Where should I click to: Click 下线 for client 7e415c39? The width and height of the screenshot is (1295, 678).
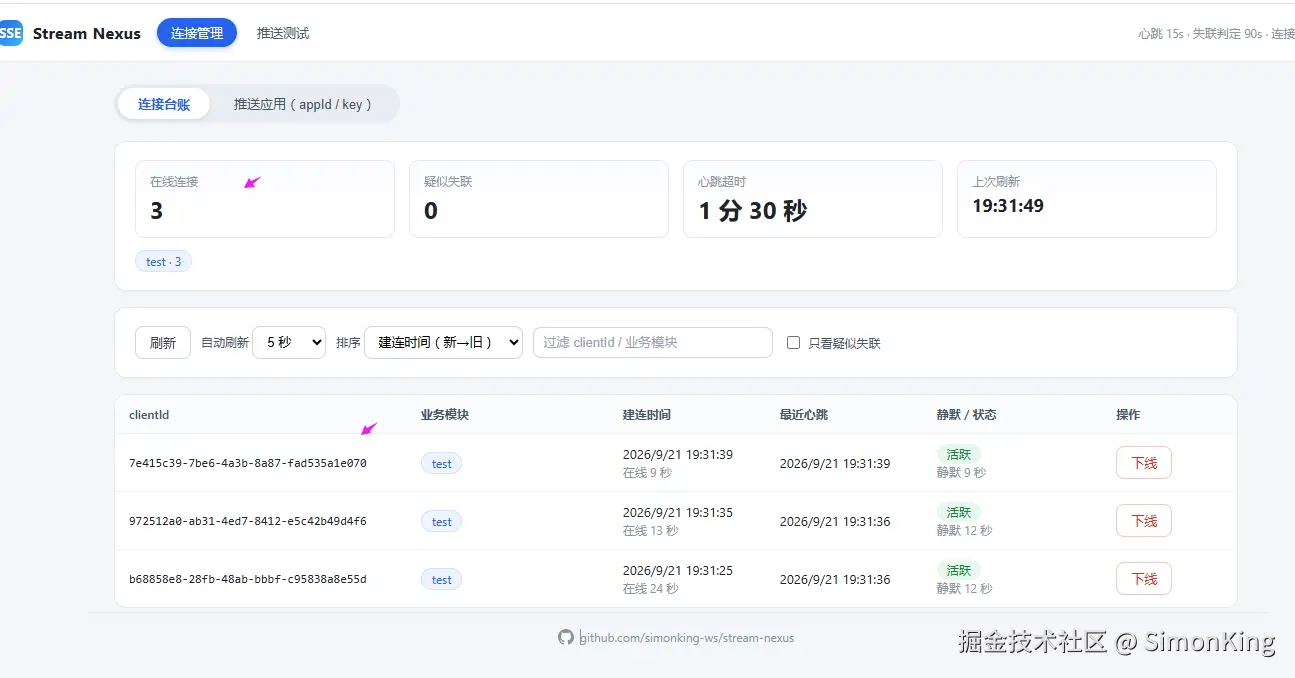(1144, 463)
